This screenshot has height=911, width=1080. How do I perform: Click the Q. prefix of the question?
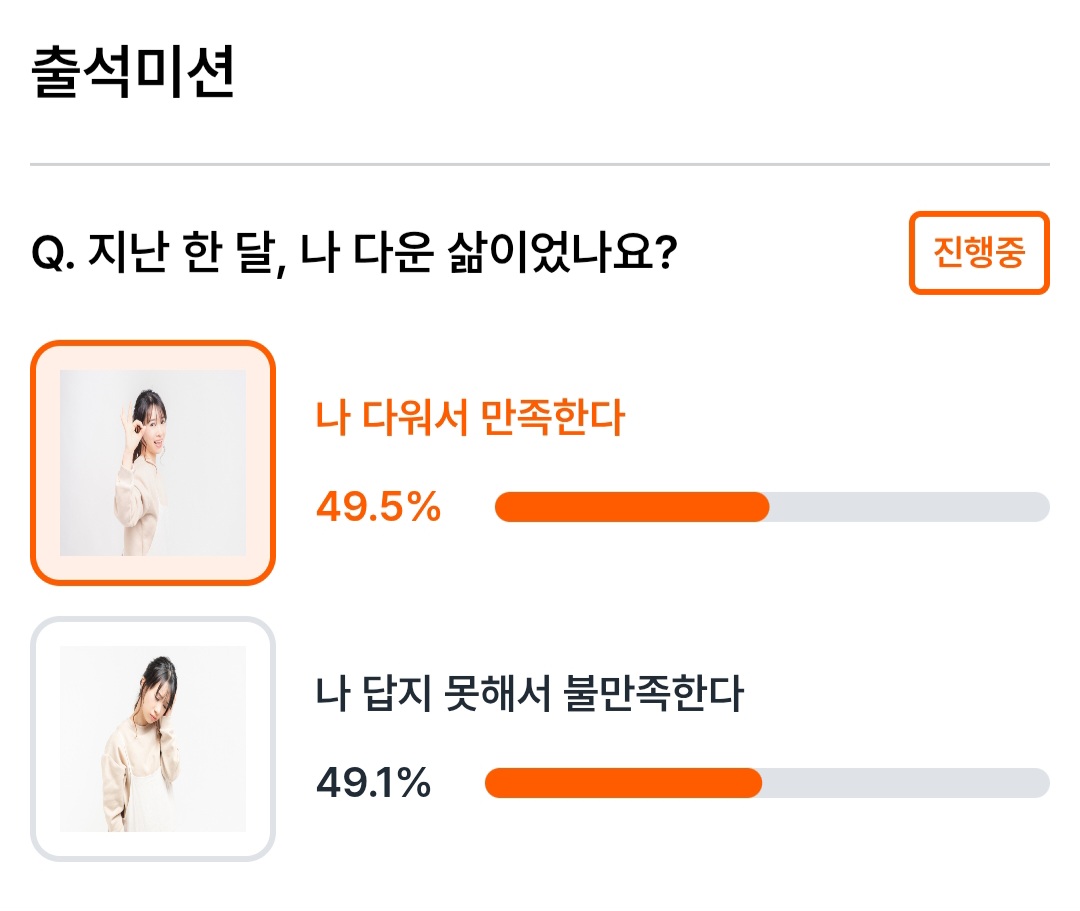click(54, 253)
